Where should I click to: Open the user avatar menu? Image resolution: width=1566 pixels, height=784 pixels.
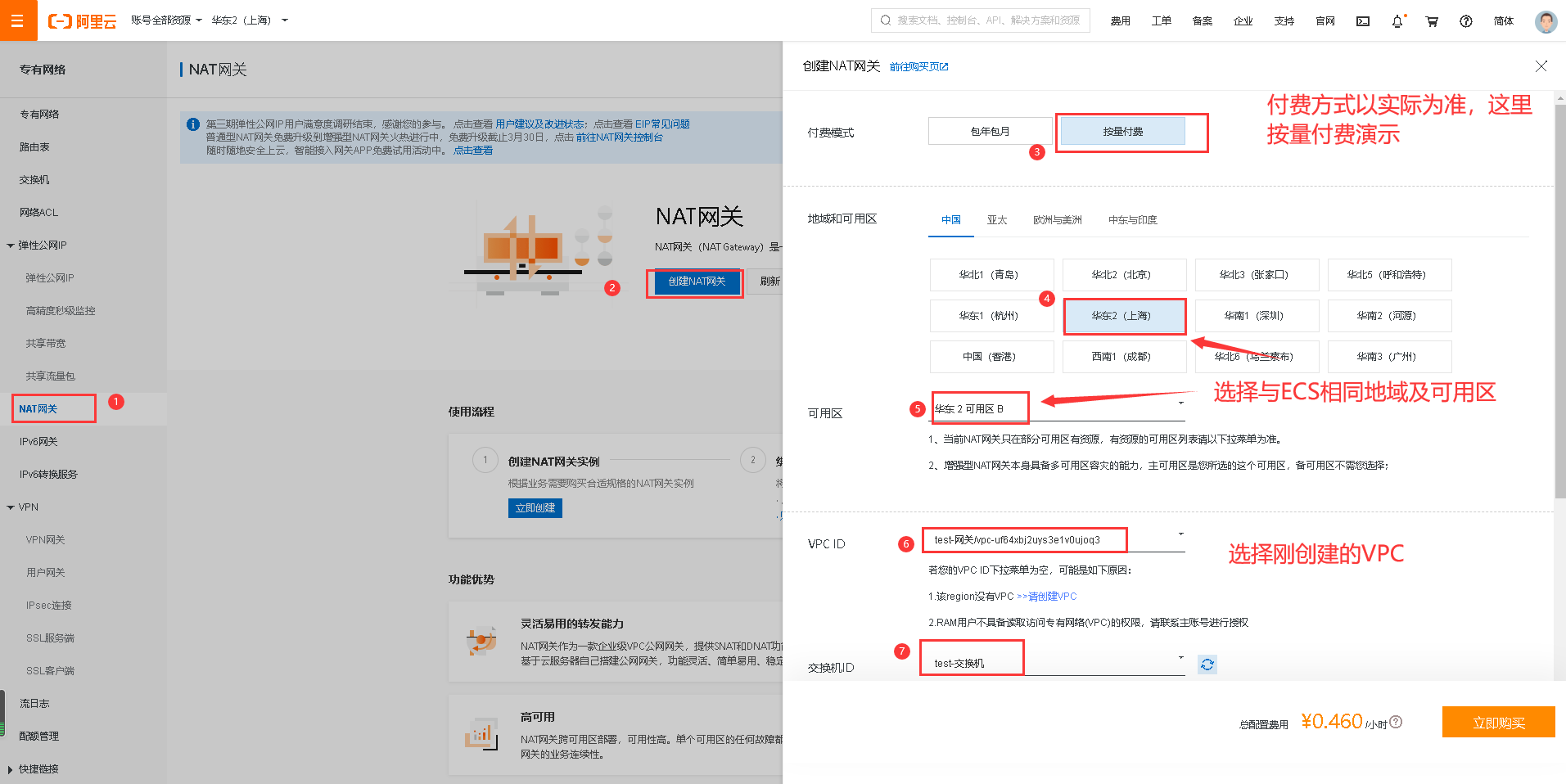(1546, 21)
